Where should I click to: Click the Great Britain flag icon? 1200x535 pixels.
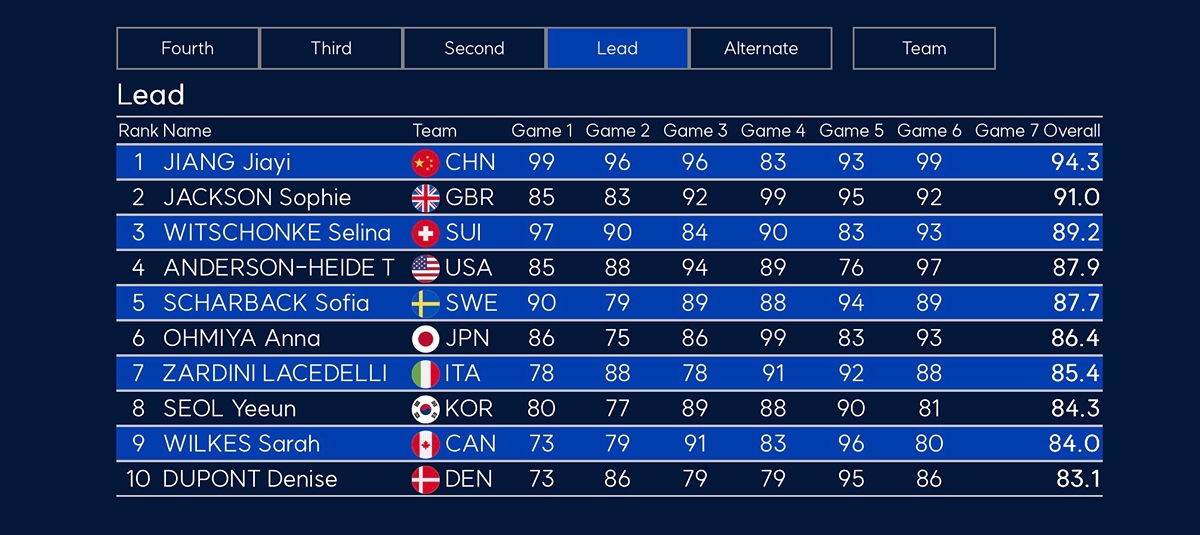point(426,198)
